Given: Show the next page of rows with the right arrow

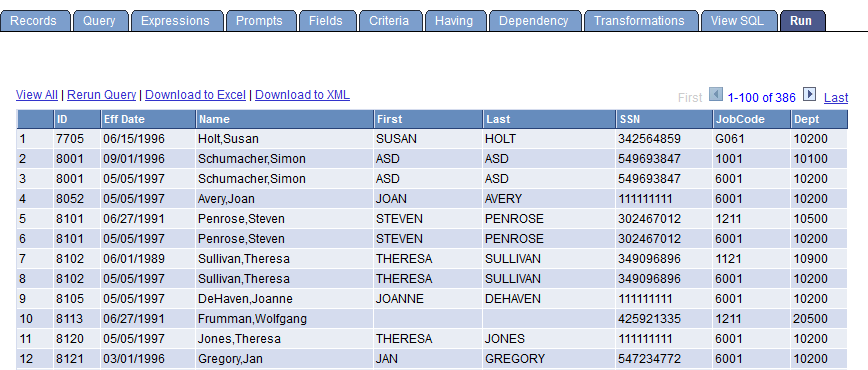Looking at the screenshot, I should pyautogui.click(x=809, y=95).
